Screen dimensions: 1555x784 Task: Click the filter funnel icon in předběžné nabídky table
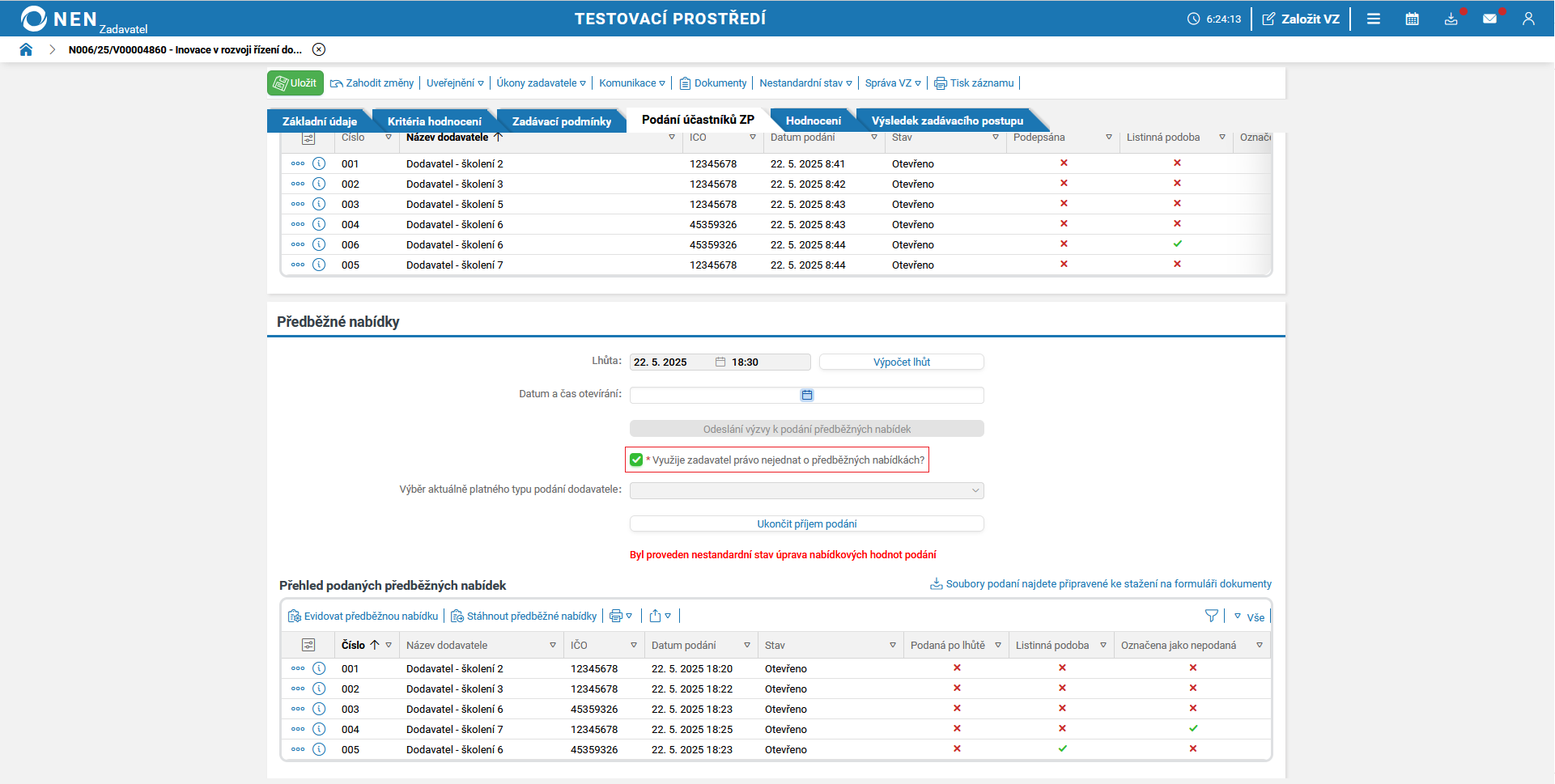[x=1211, y=616]
